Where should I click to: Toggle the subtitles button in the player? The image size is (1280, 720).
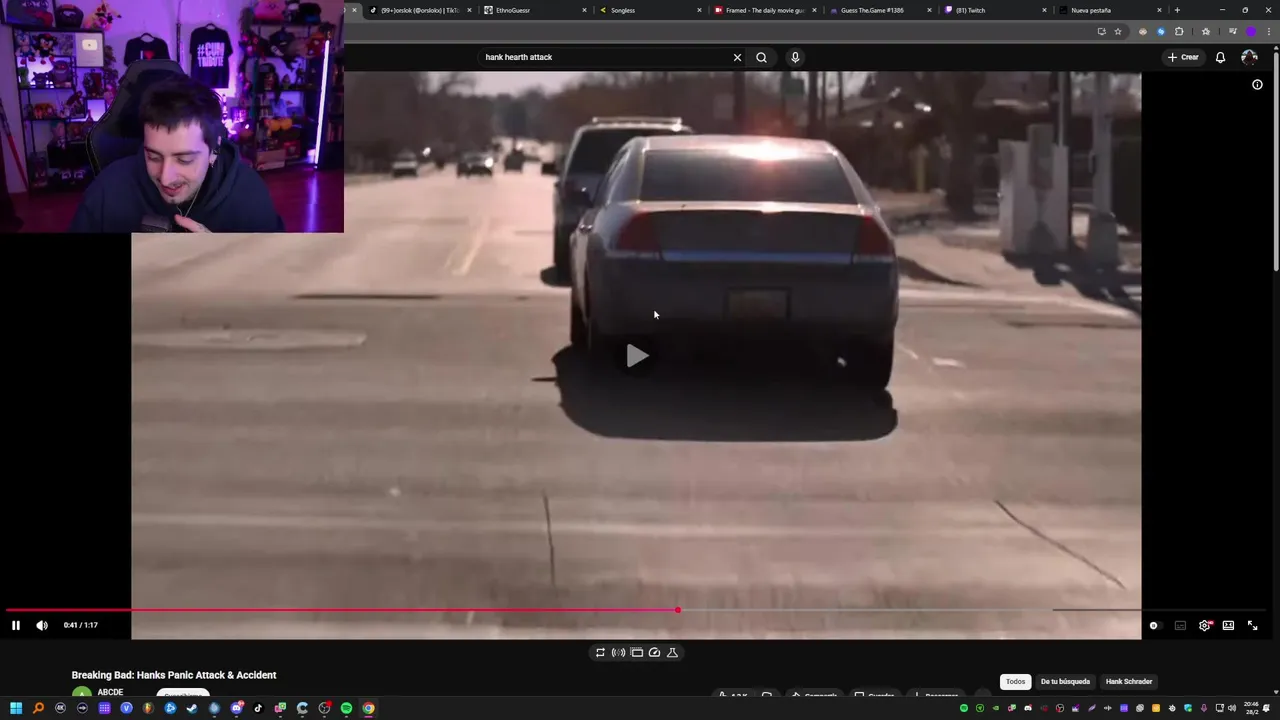coord(1180,625)
